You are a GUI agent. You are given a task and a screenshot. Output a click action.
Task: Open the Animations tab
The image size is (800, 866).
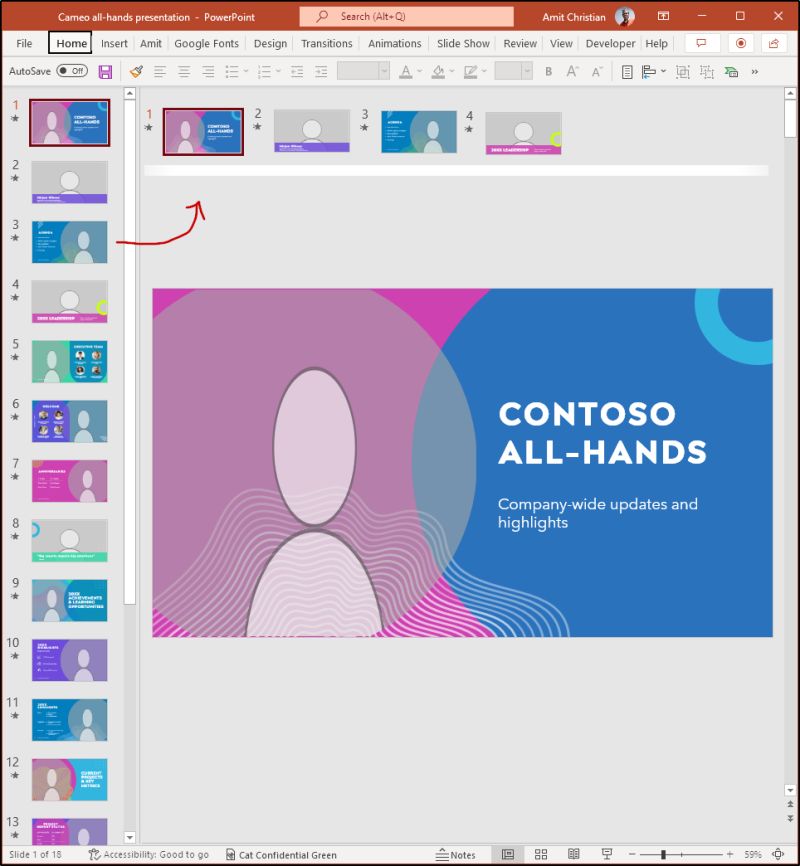coord(394,43)
